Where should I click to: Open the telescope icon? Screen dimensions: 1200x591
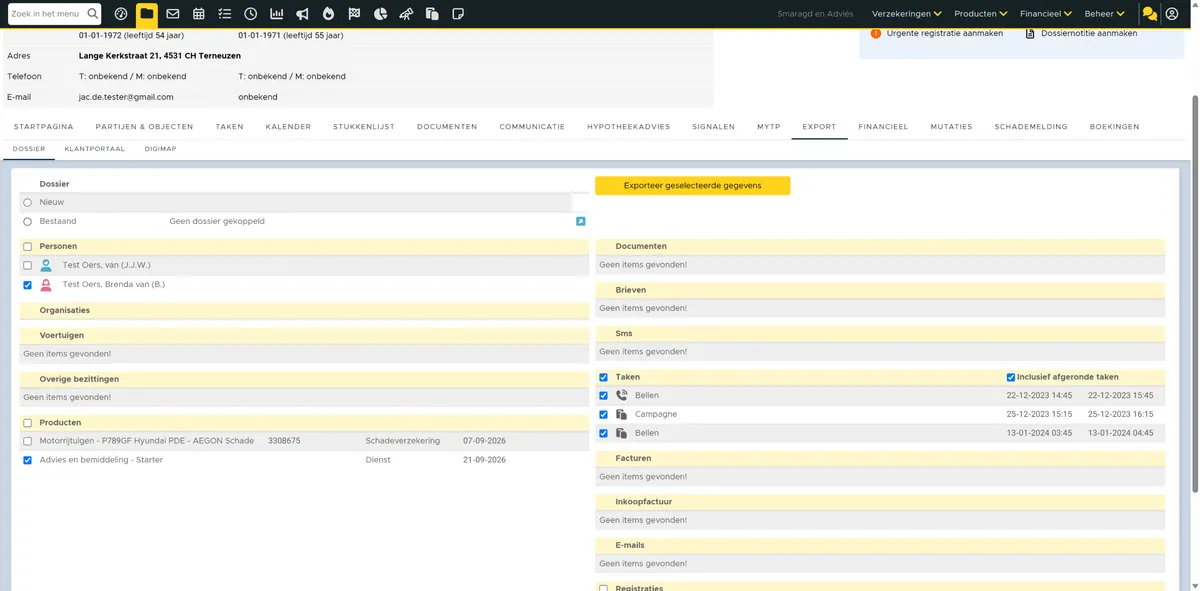[406, 14]
